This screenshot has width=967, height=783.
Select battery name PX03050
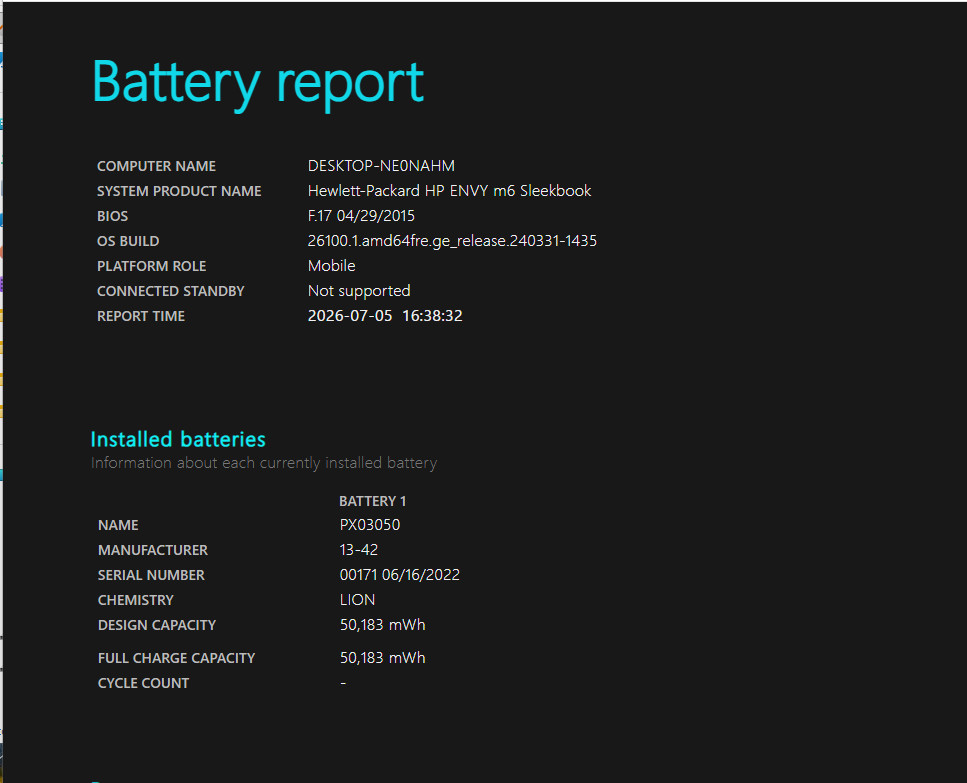tap(369, 525)
